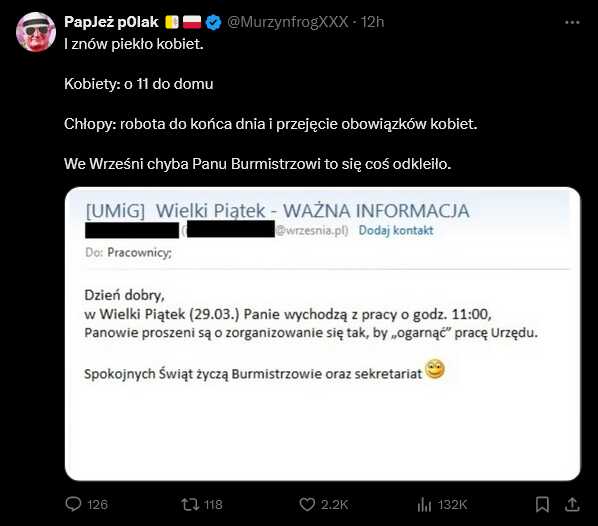The image size is (598, 526).
Task: Click the Vatican flag emoji in name
Action: coord(172,22)
